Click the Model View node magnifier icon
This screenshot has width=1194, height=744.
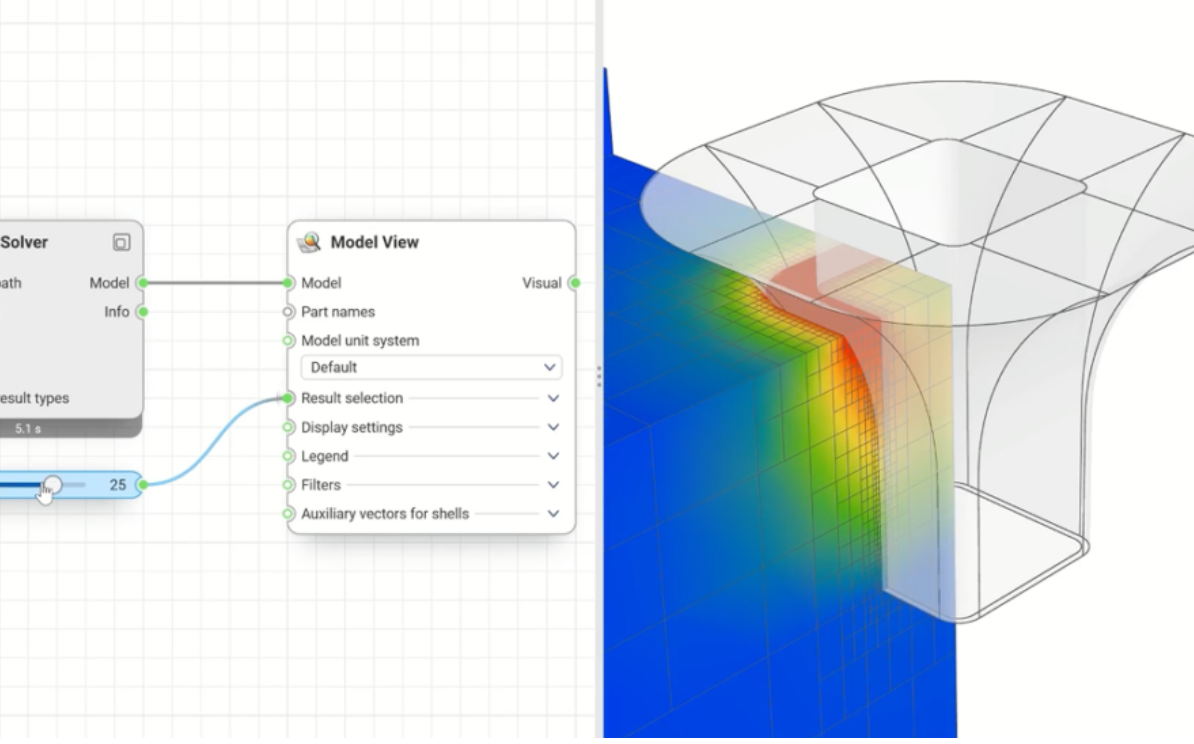click(309, 242)
